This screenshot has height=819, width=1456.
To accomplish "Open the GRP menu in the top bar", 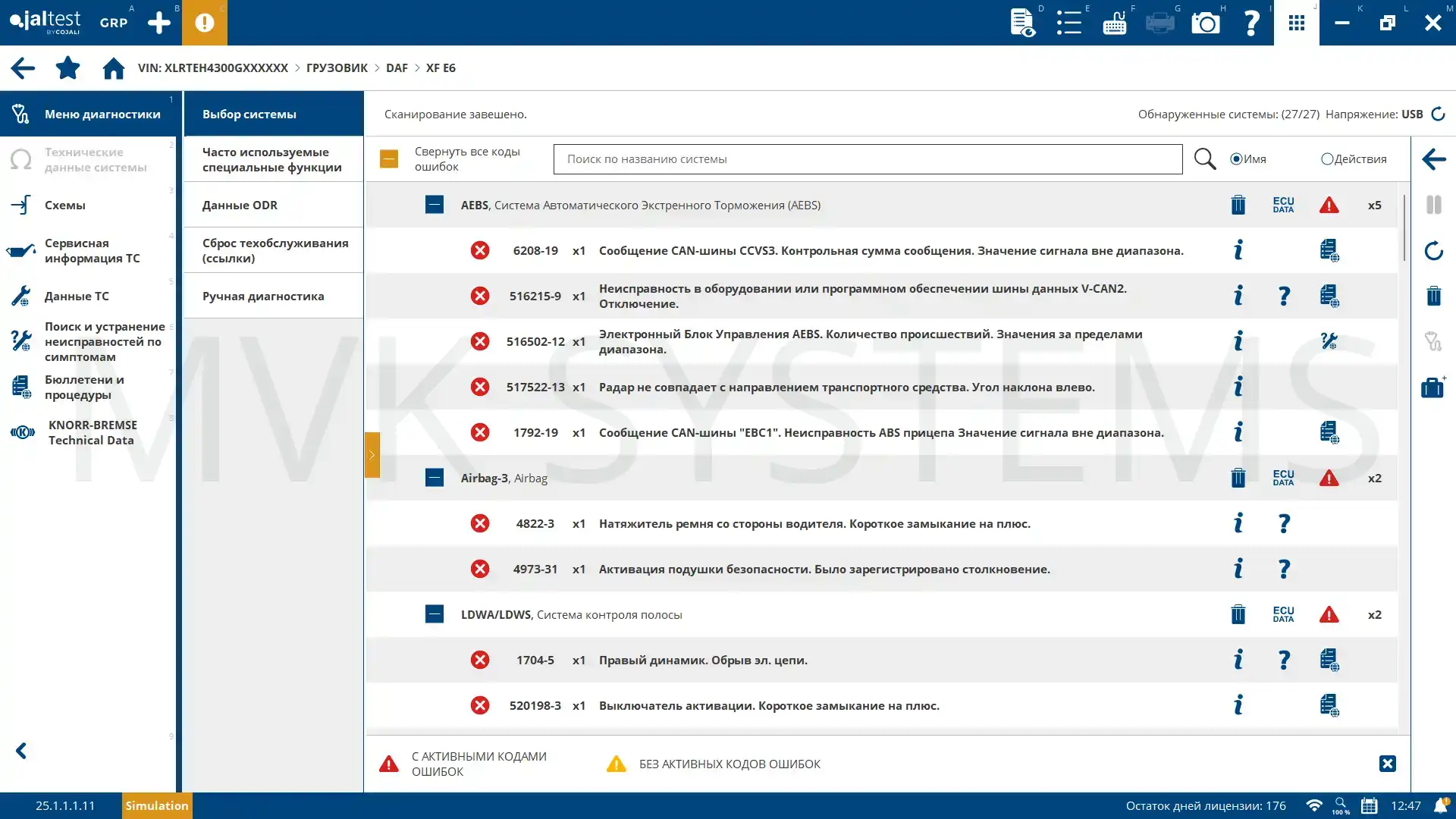I will [x=114, y=23].
